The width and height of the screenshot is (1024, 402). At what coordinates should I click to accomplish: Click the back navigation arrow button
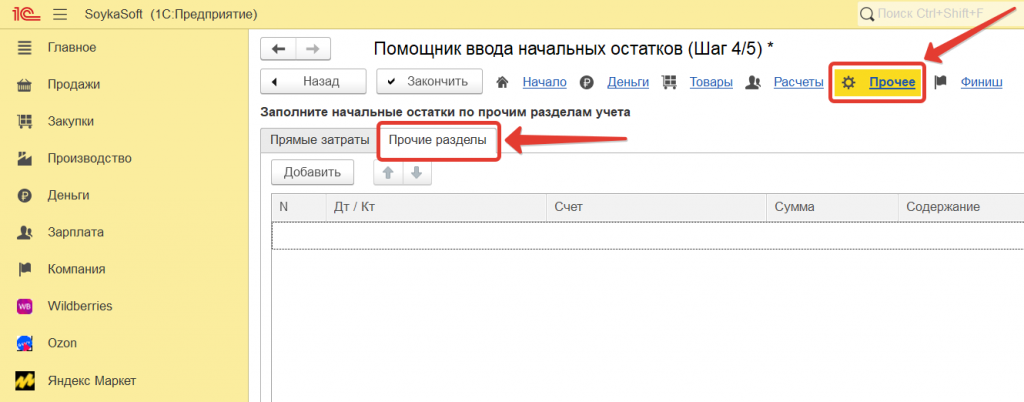pos(278,49)
